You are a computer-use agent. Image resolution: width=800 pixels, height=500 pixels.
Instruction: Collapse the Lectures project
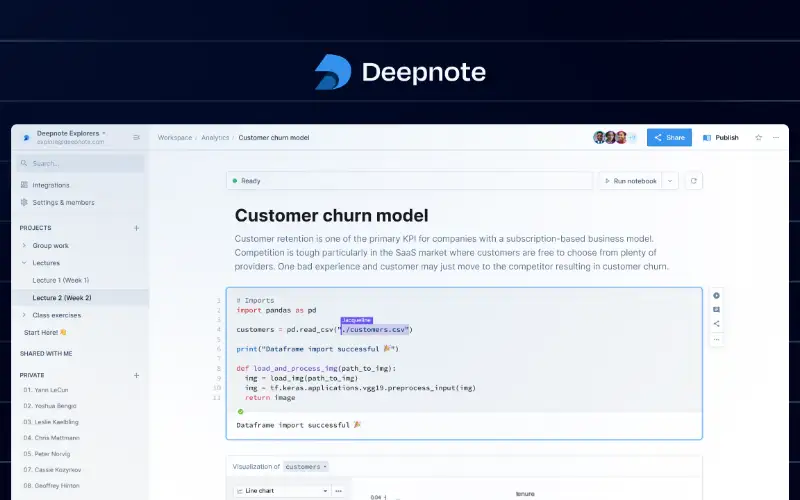pyautogui.click(x=24, y=263)
